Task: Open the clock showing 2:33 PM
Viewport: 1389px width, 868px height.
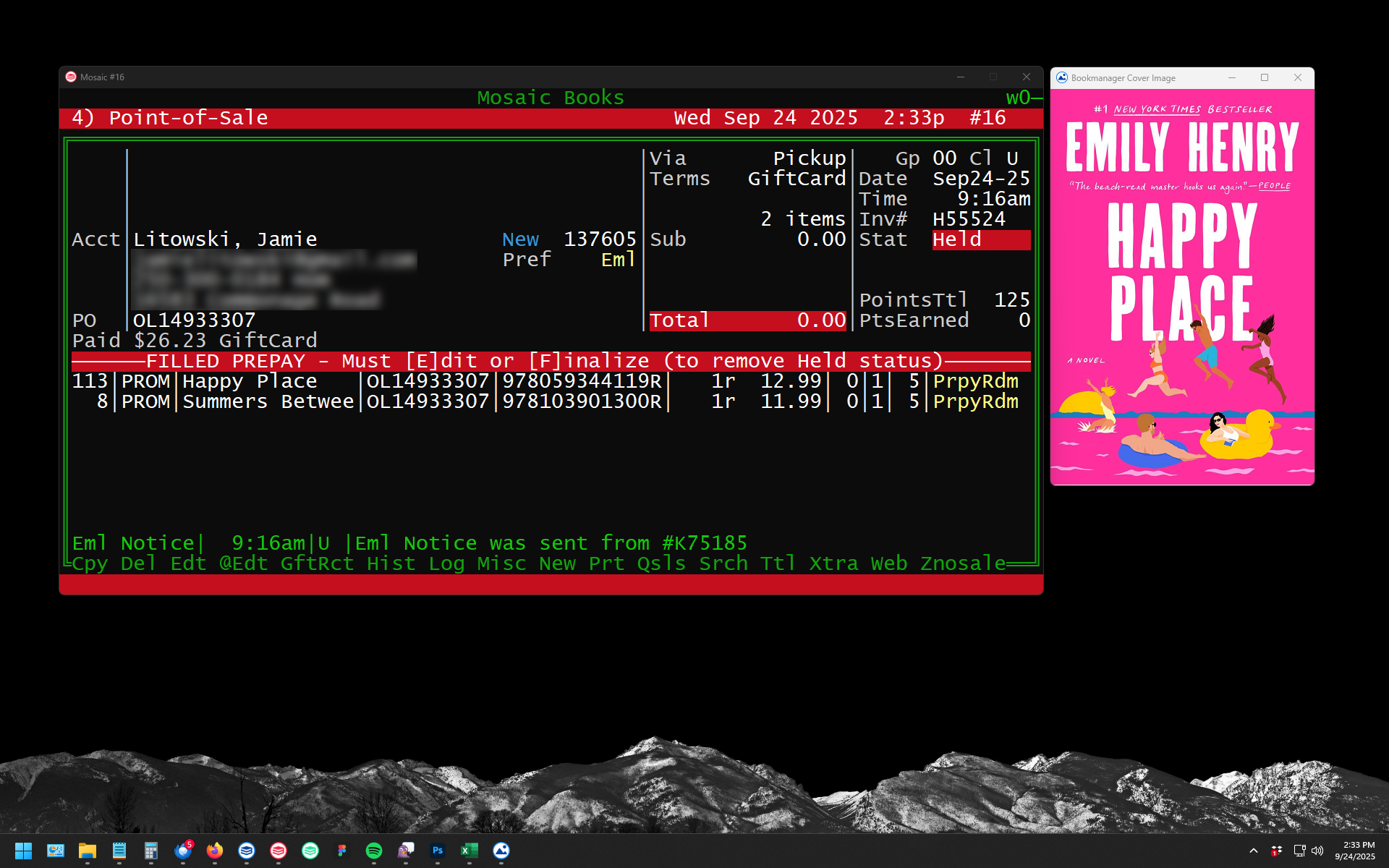Action: point(1355,851)
